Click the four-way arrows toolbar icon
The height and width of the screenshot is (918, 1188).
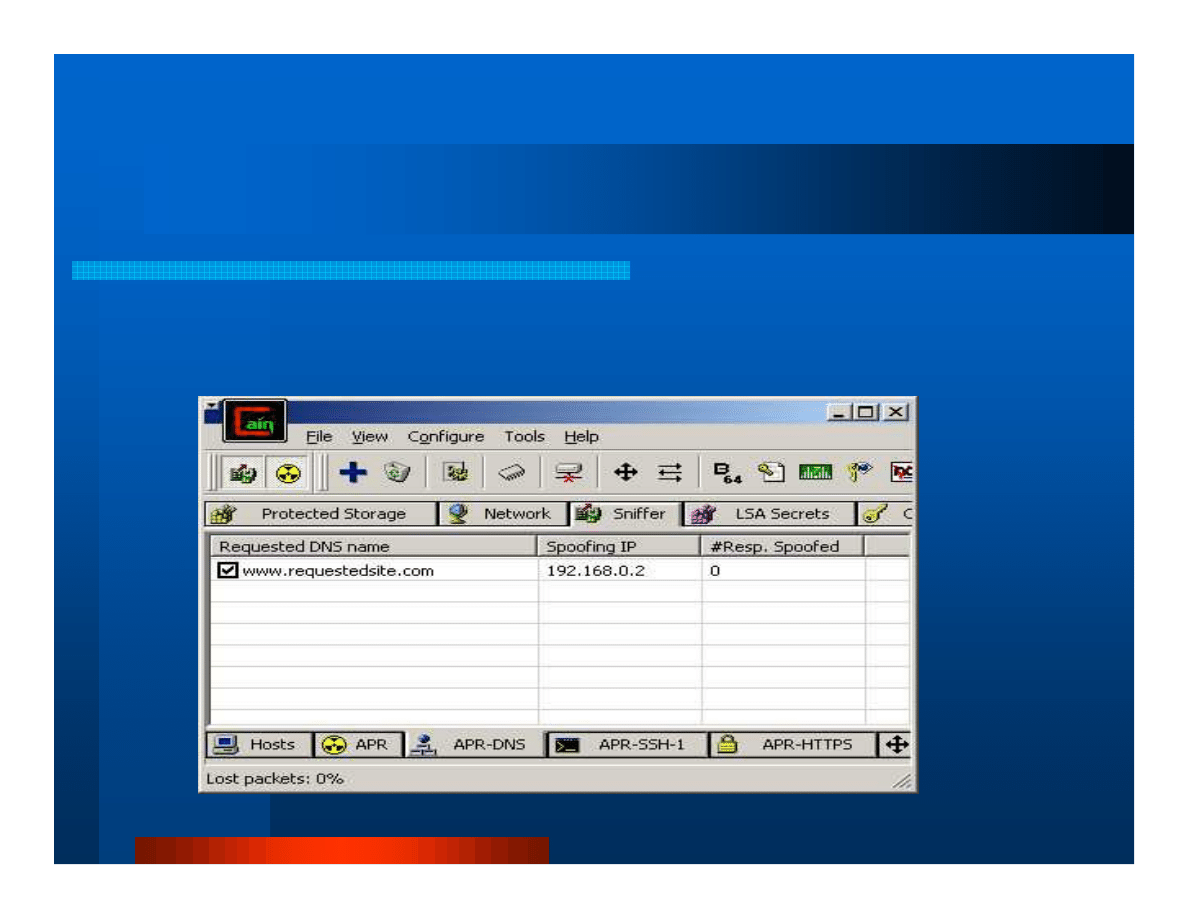(x=625, y=472)
